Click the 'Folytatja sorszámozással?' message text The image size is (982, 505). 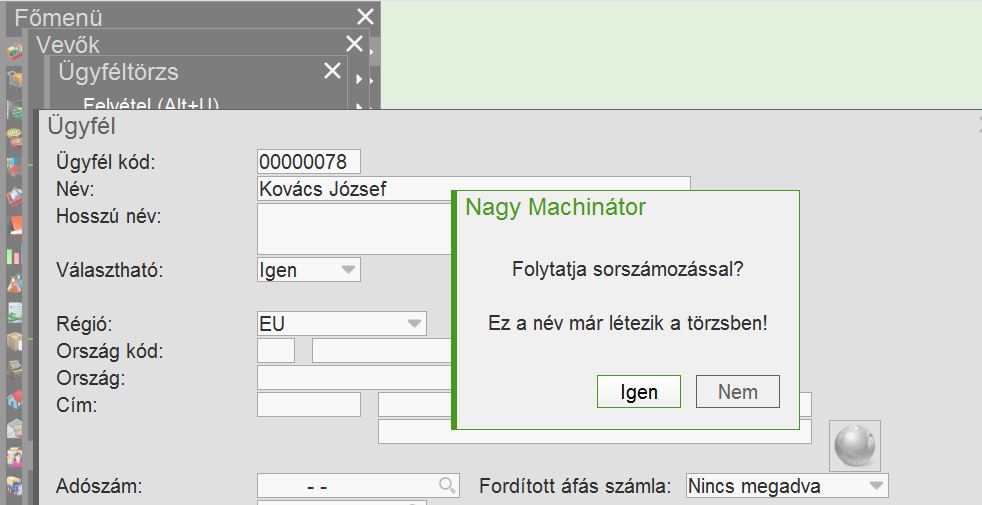628,270
